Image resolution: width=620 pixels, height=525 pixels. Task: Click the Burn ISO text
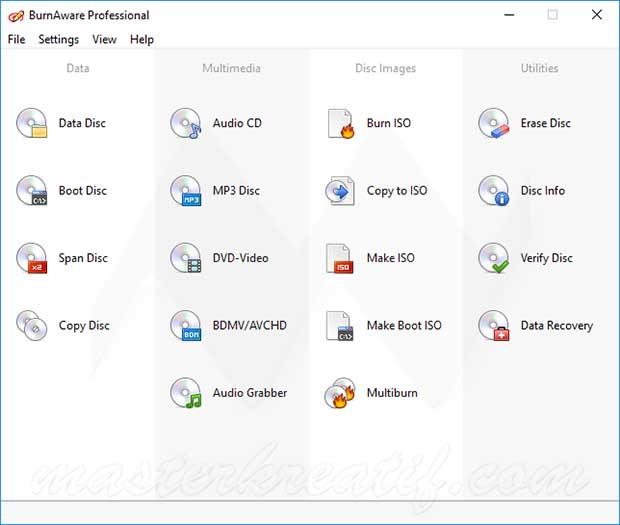pyautogui.click(x=389, y=123)
